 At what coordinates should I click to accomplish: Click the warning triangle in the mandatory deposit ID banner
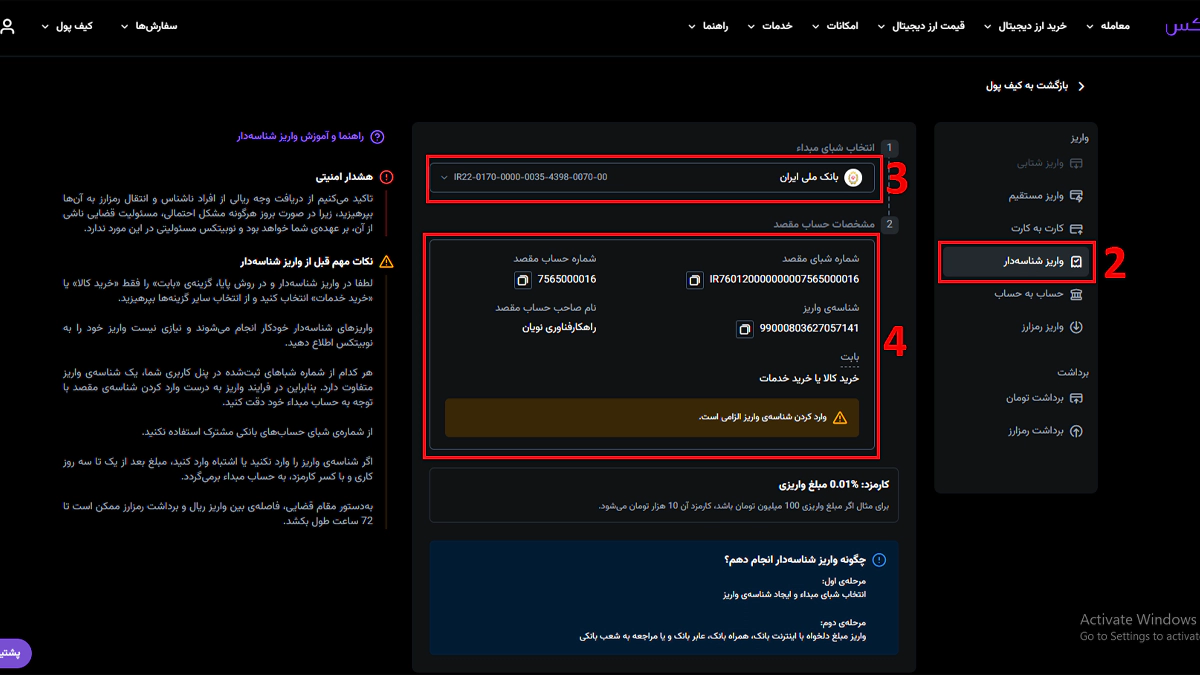[x=840, y=417]
